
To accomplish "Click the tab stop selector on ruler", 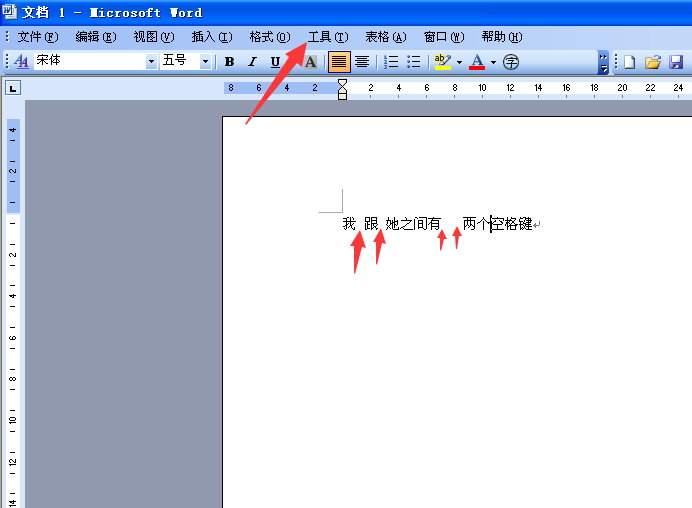I will [13, 88].
